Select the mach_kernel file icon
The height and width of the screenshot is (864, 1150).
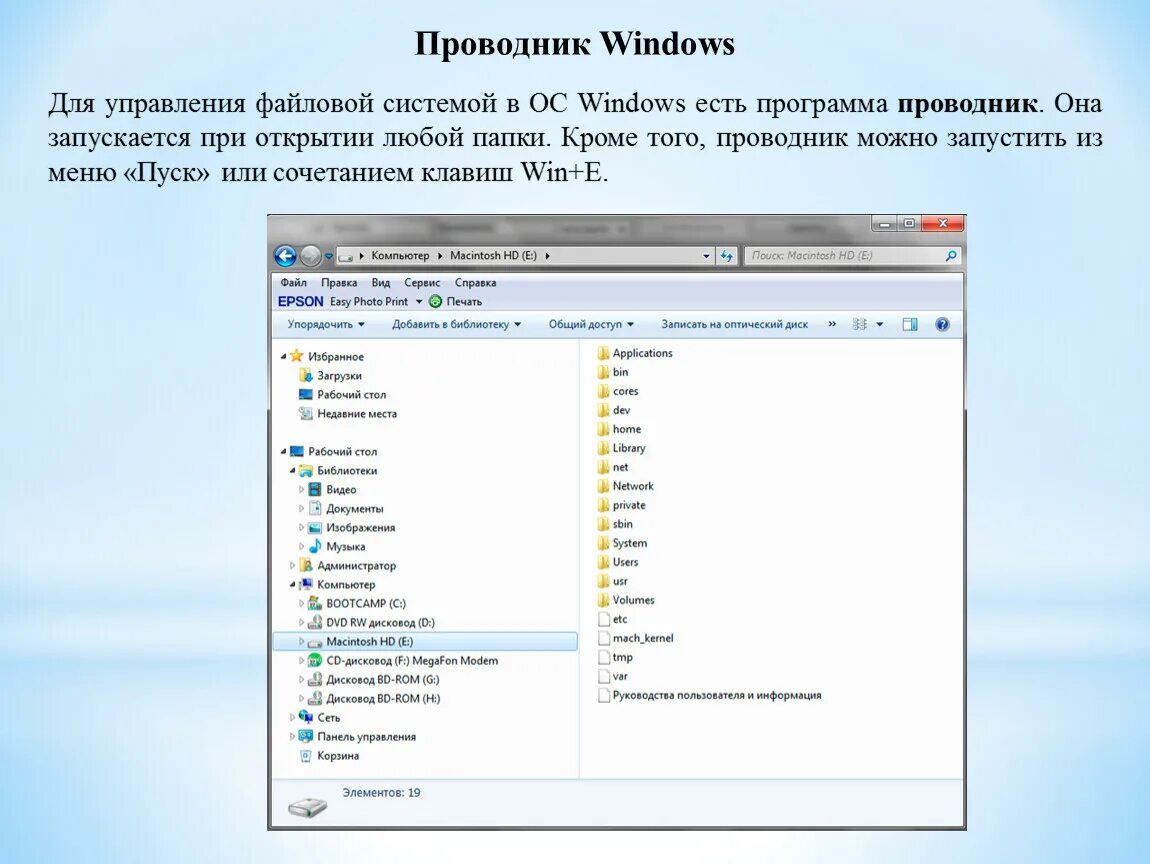(x=604, y=638)
